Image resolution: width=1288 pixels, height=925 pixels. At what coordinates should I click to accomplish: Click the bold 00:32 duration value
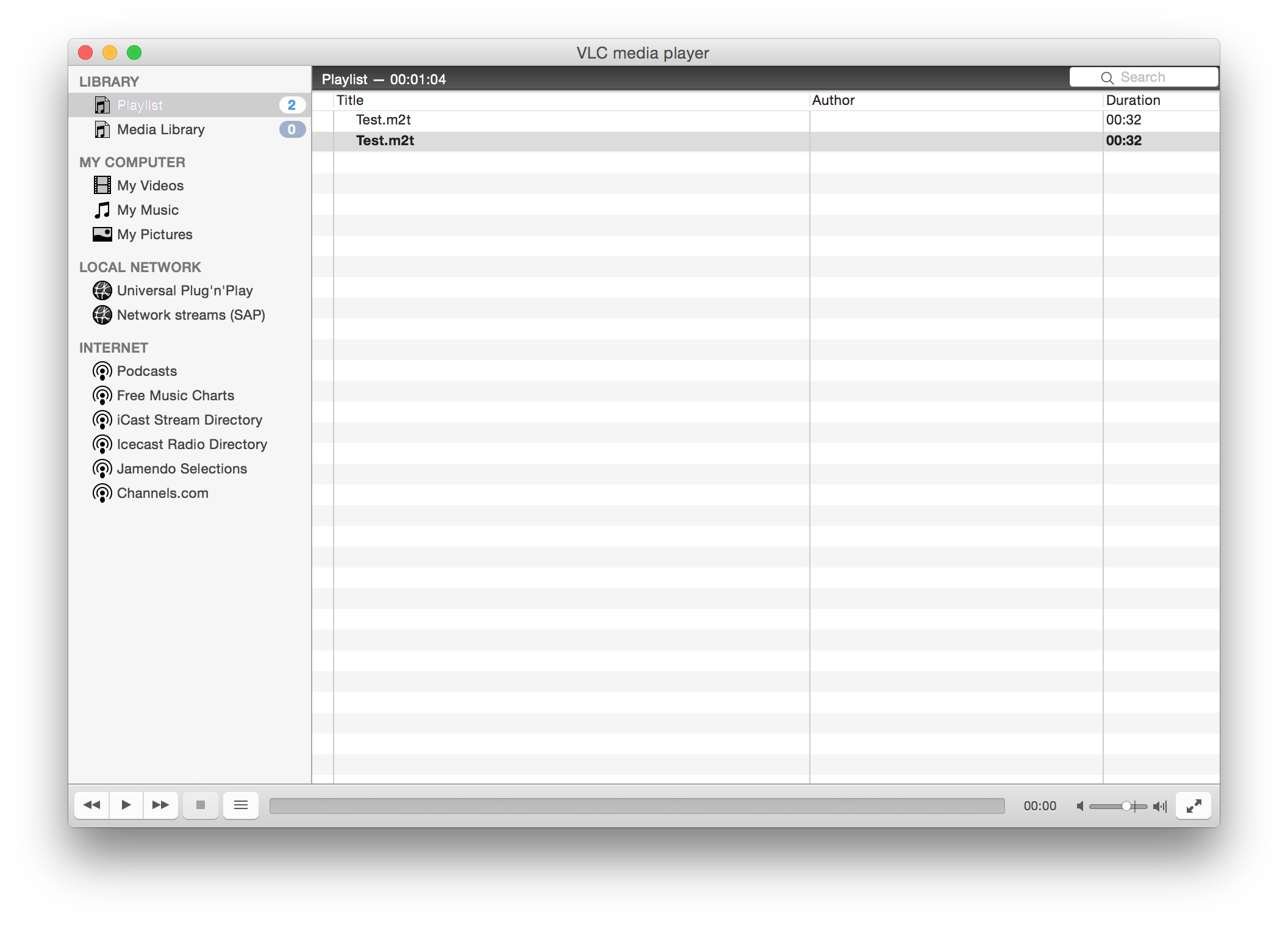(1123, 141)
